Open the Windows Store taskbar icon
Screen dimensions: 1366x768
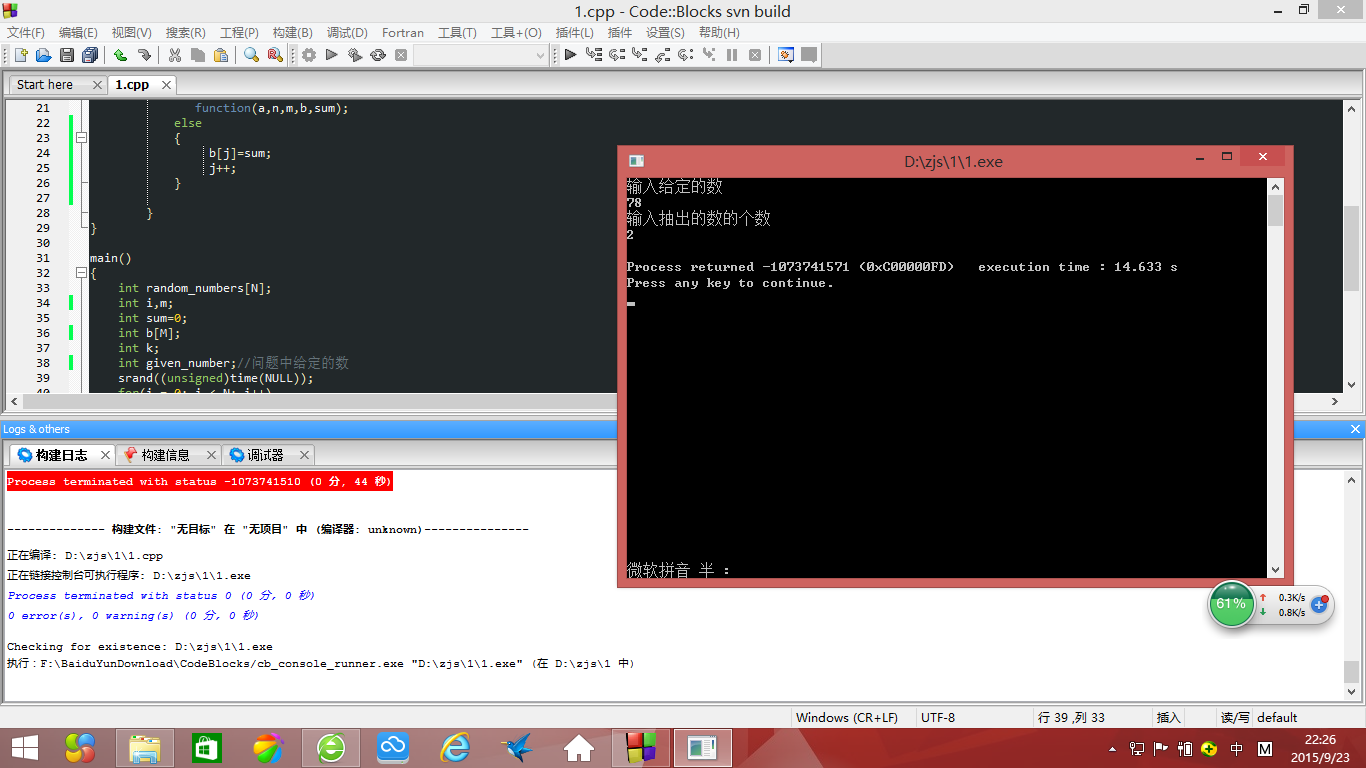coord(207,748)
